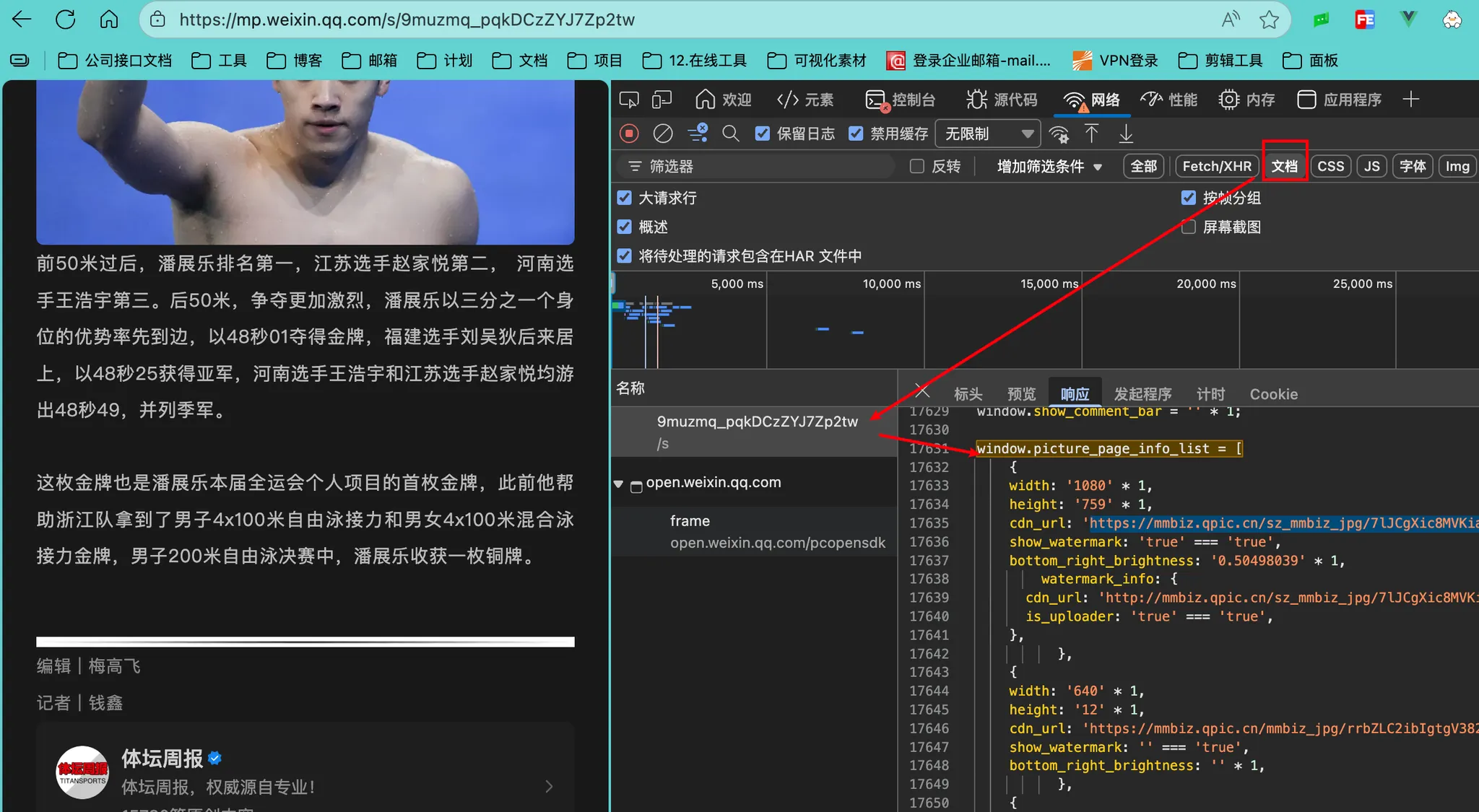Screen dimensions: 1479x812
Task: Select the 9muzmq_pqkDCzZYJ7Zp2tw request
Action: 757,422
